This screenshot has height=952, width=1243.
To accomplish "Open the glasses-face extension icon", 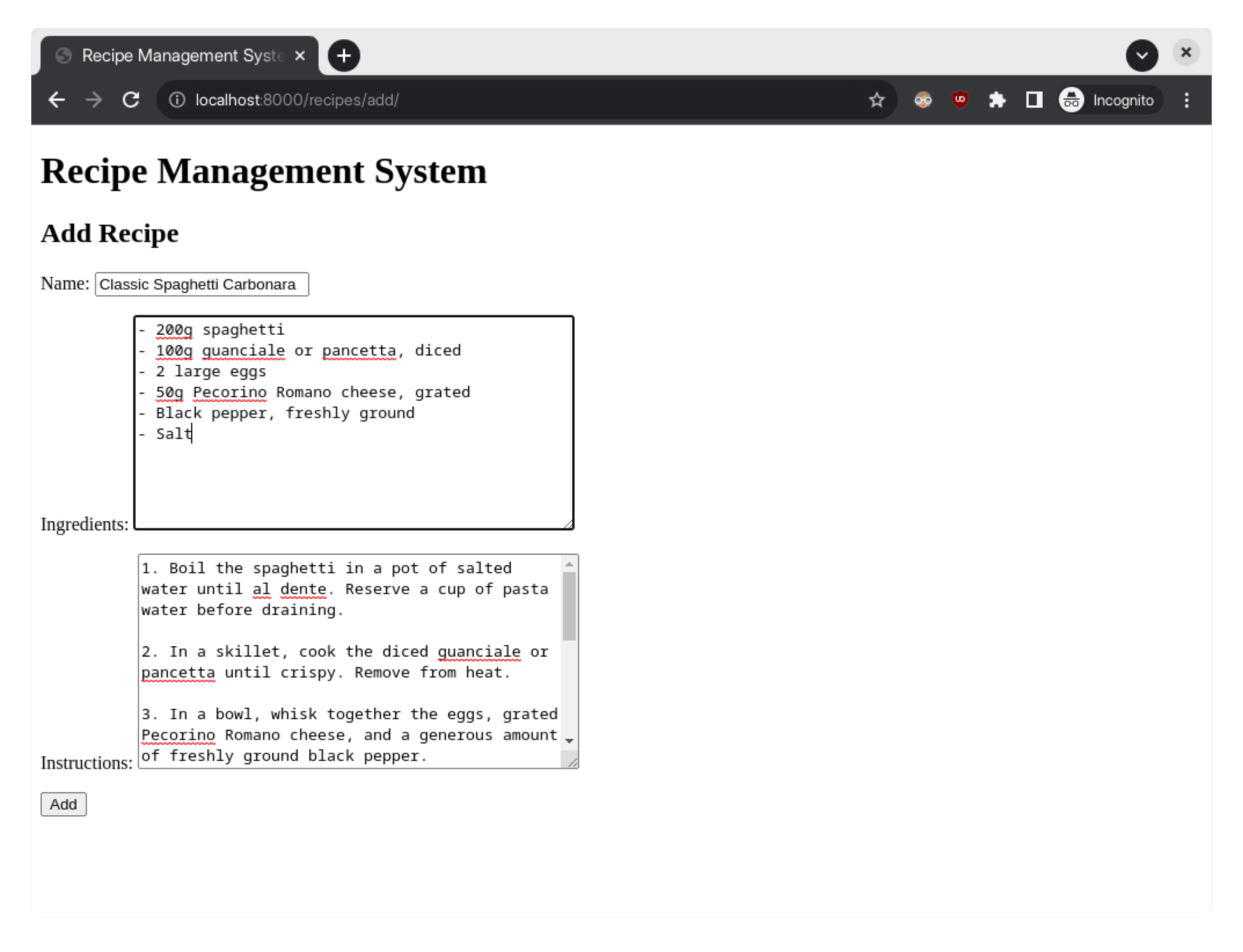I will [923, 100].
